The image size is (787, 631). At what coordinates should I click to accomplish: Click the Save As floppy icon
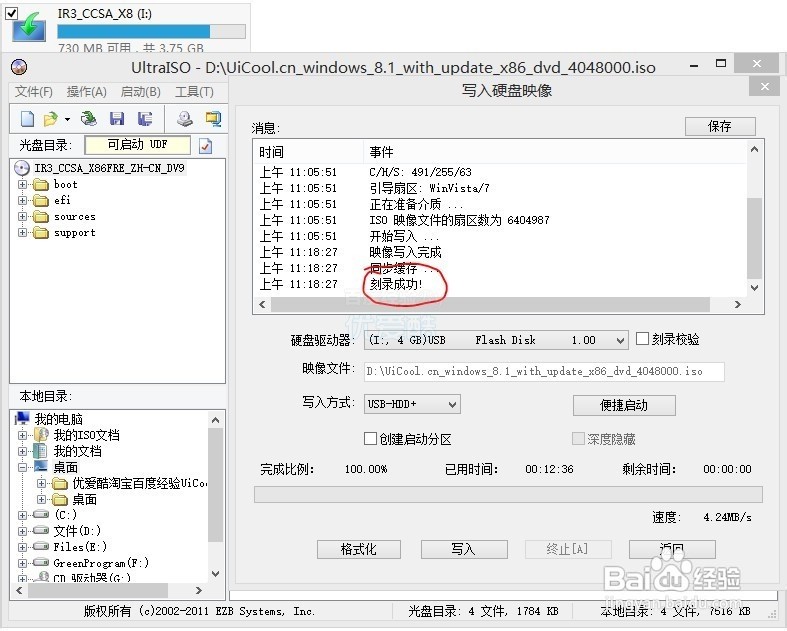tap(145, 118)
